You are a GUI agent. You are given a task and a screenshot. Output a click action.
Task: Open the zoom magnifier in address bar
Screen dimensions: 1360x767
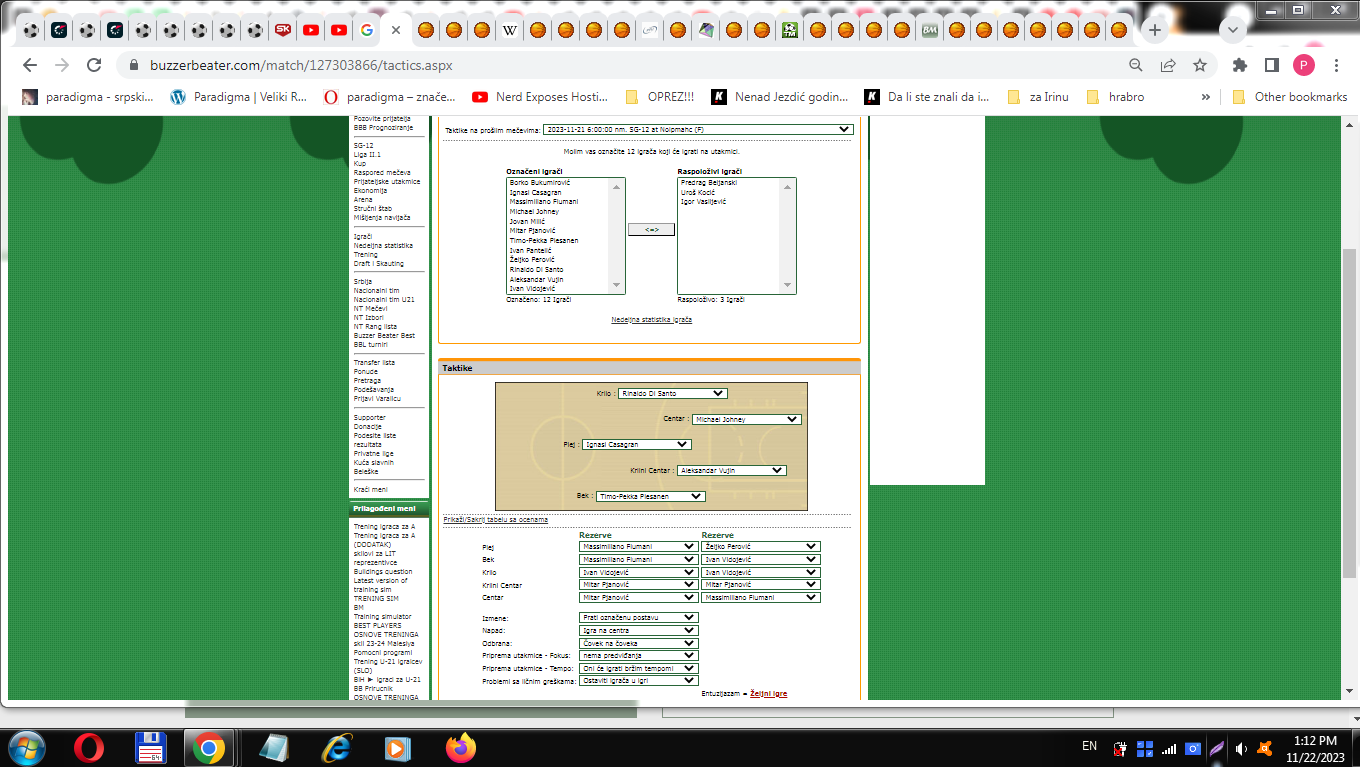[x=1136, y=65]
